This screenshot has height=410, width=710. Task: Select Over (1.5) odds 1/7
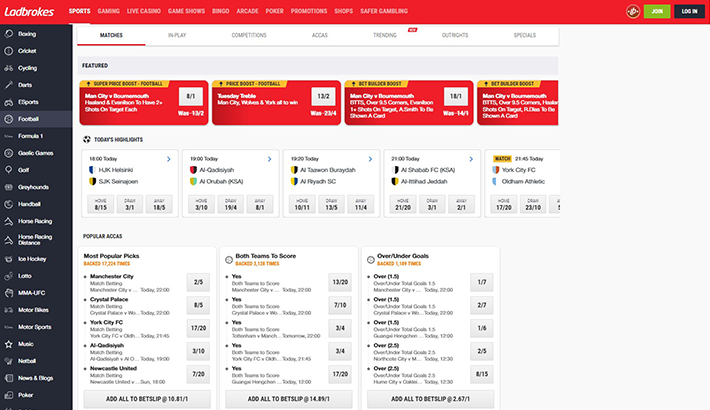click(x=482, y=282)
